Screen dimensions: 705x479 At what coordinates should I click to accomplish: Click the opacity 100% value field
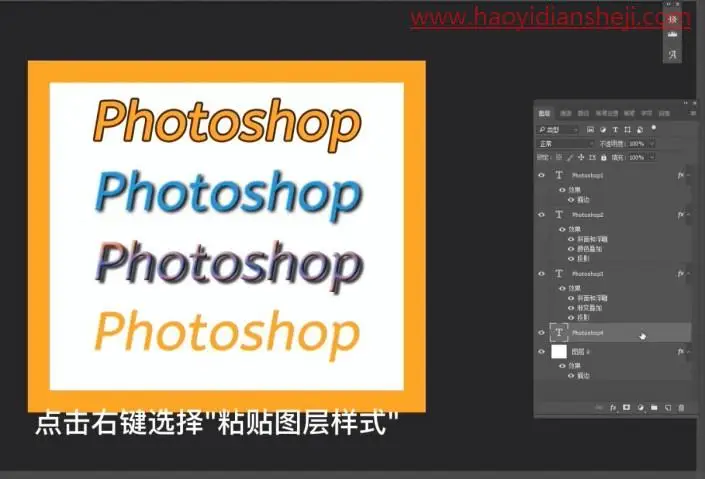coord(636,144)
